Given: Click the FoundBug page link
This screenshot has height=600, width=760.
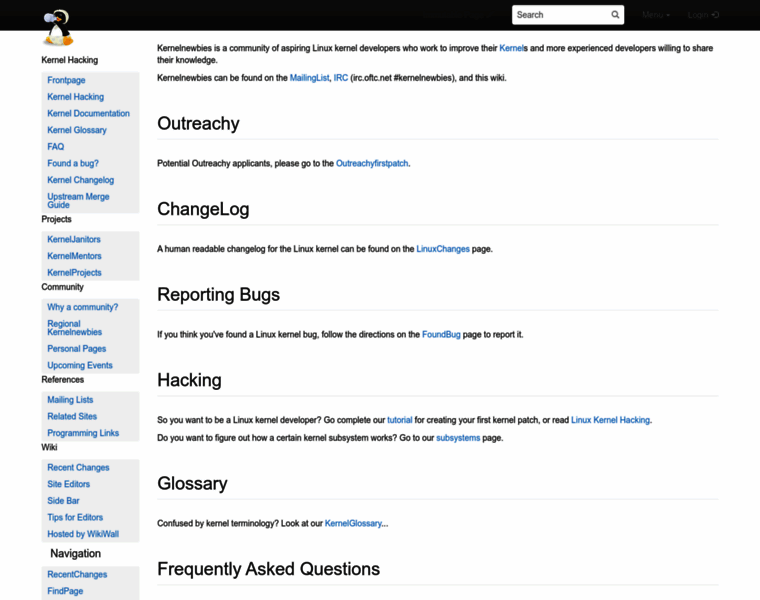Looking at the screenshot, I should [x=441, y=334].
